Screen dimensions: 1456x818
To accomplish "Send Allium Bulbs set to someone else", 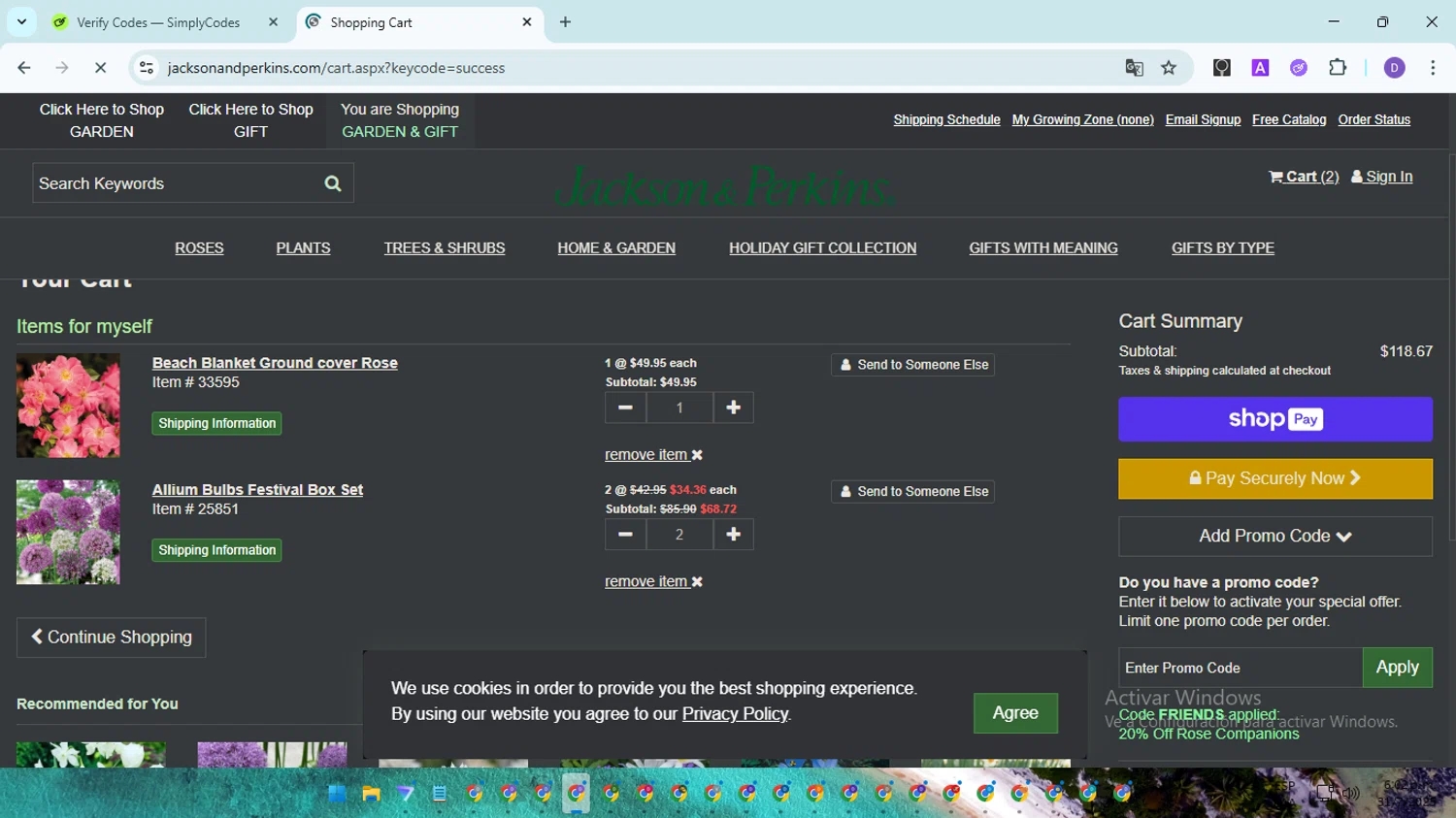I will click(x=913, y=492).
